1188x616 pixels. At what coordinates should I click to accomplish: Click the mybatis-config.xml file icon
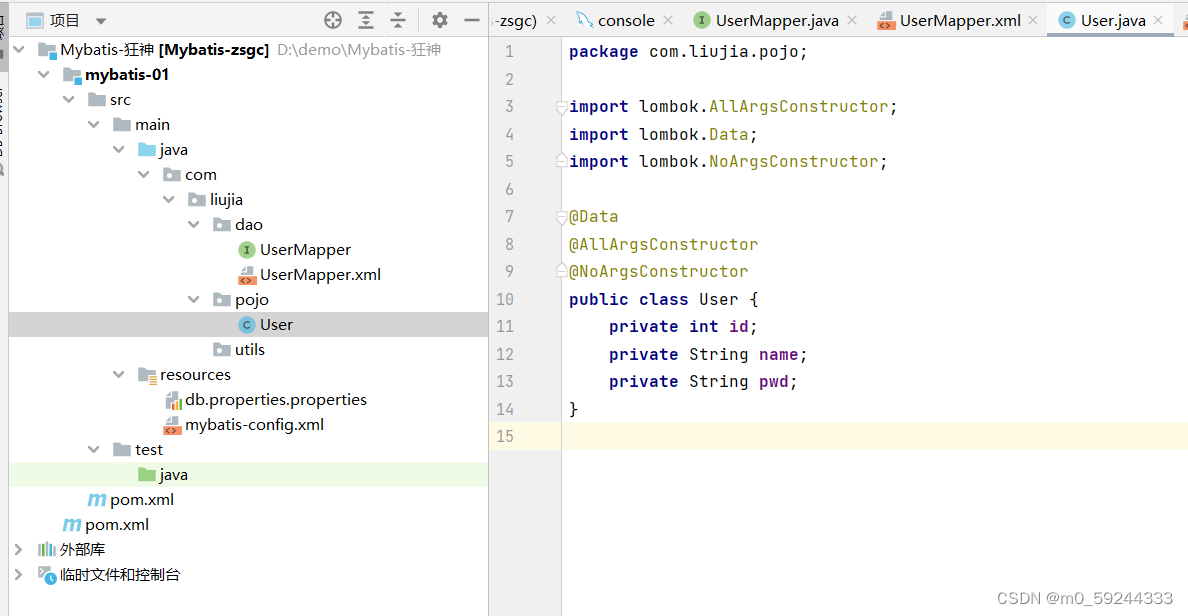click(x=172, y=426)
